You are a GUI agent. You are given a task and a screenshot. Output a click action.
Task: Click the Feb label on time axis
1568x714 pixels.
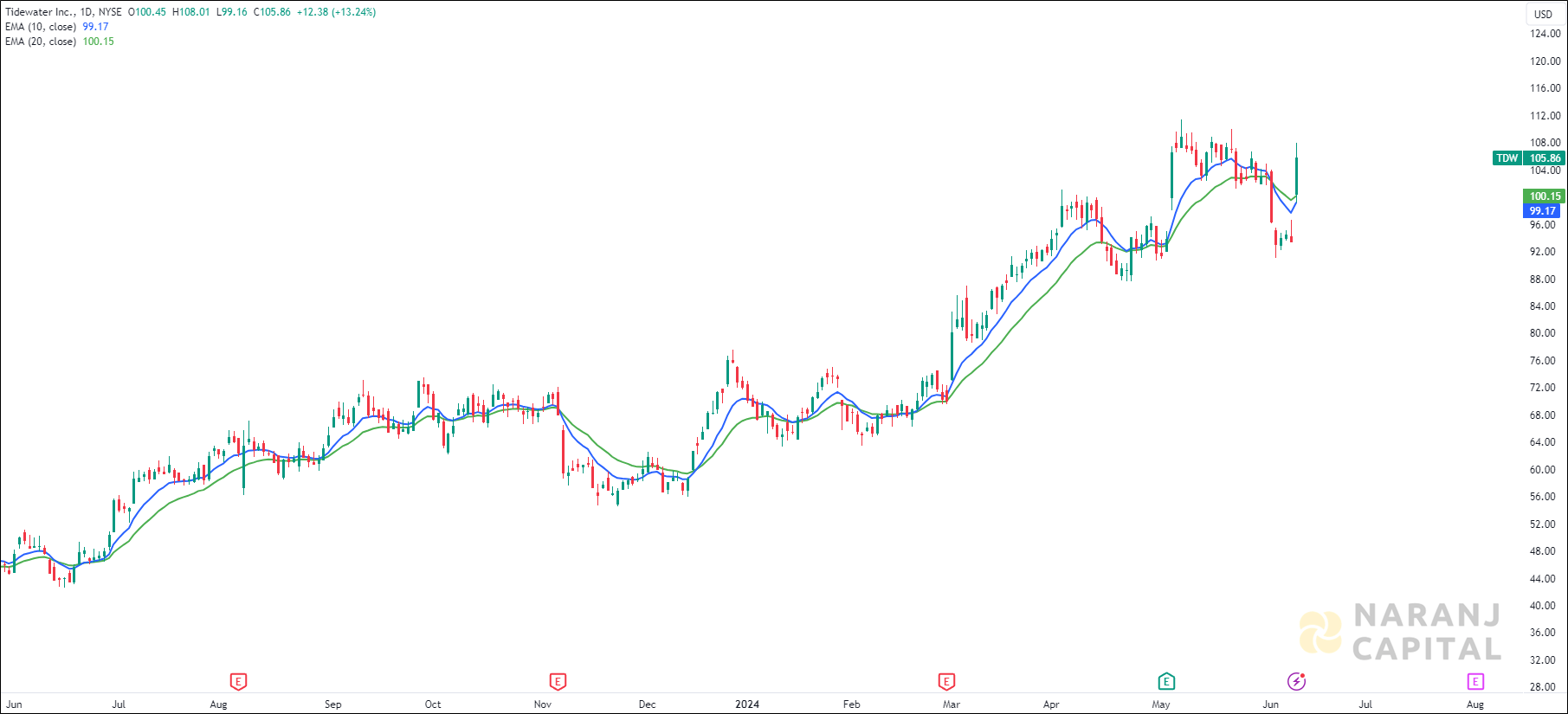(x=852, y=704)
